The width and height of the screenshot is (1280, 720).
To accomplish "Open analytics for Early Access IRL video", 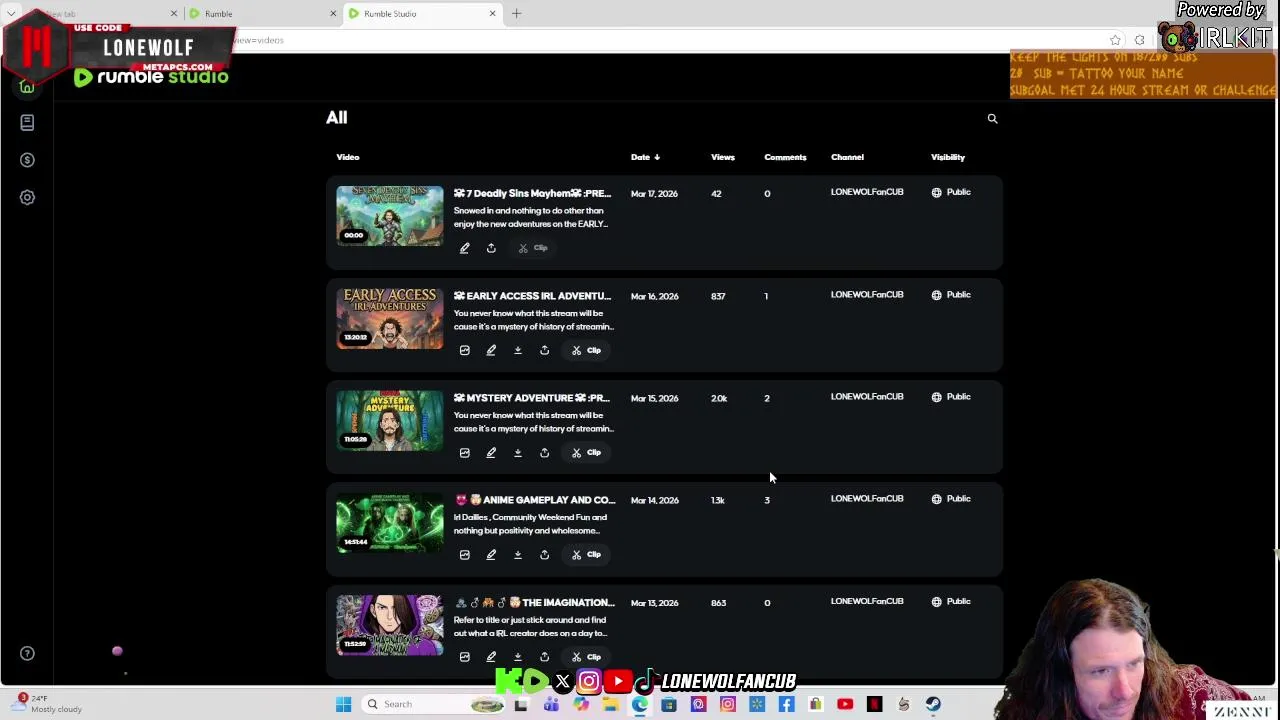I will click(x=464, y=350).
